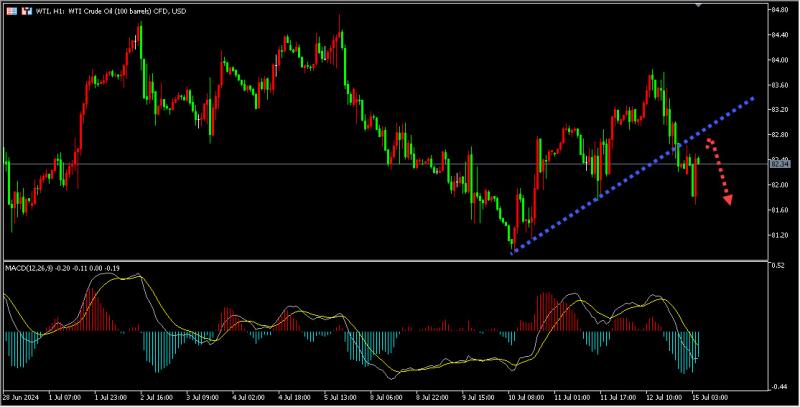Toggle the One Click Trading panel icon

[27, 11]
